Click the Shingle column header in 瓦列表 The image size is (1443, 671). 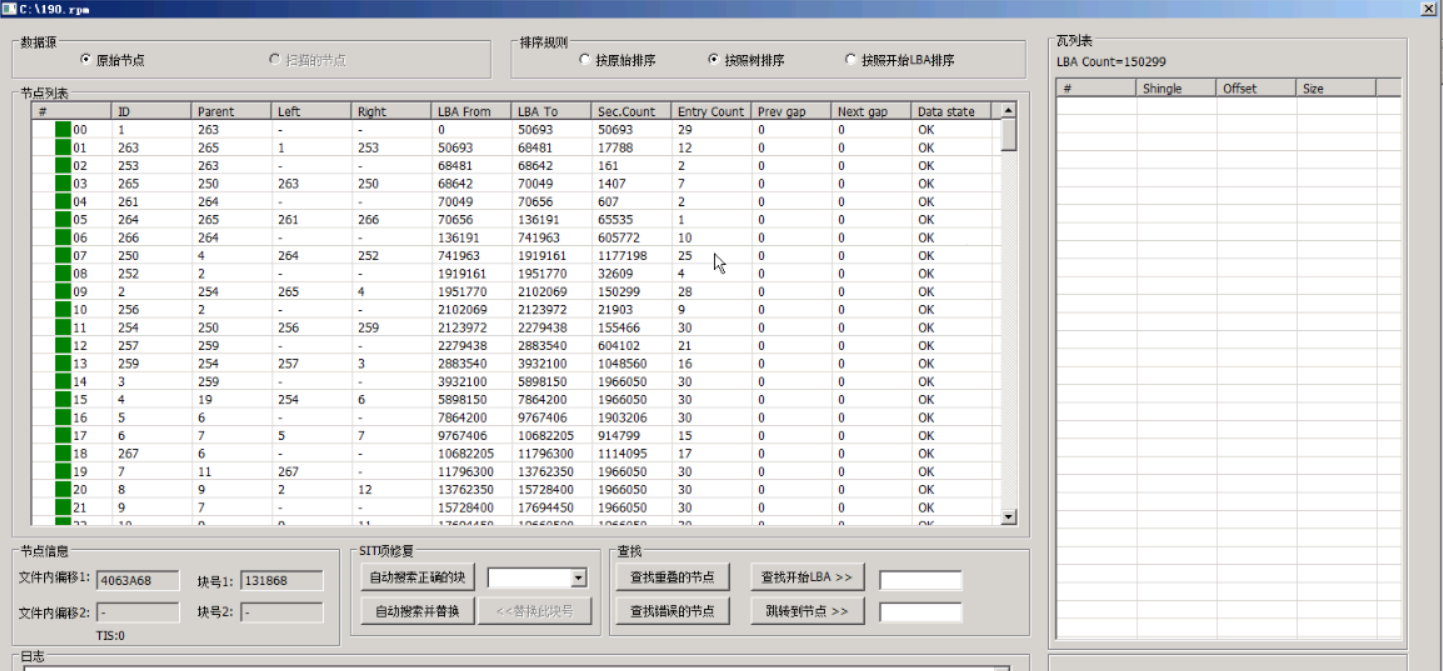pyautogui.click(x=1175, y=89)
